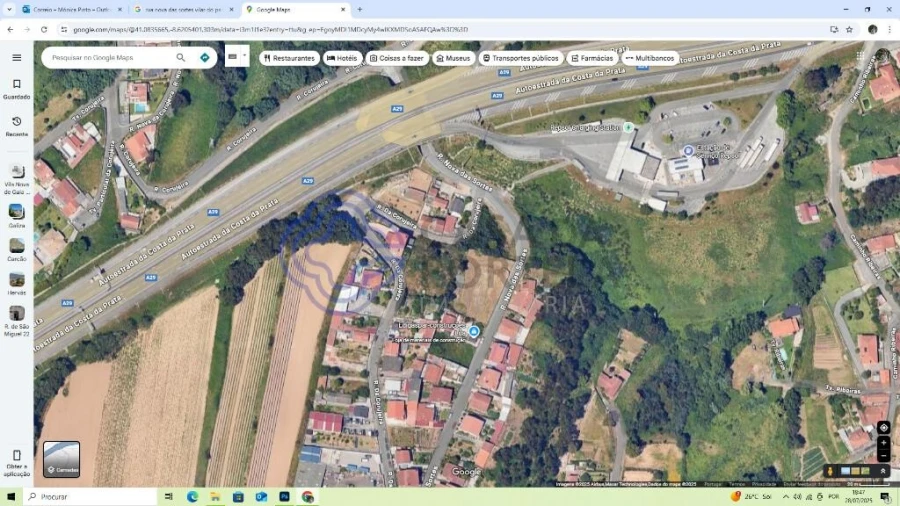Open Task View on taskbar
This screenshot has width=900, height=506.
click(x=169, y=497)
